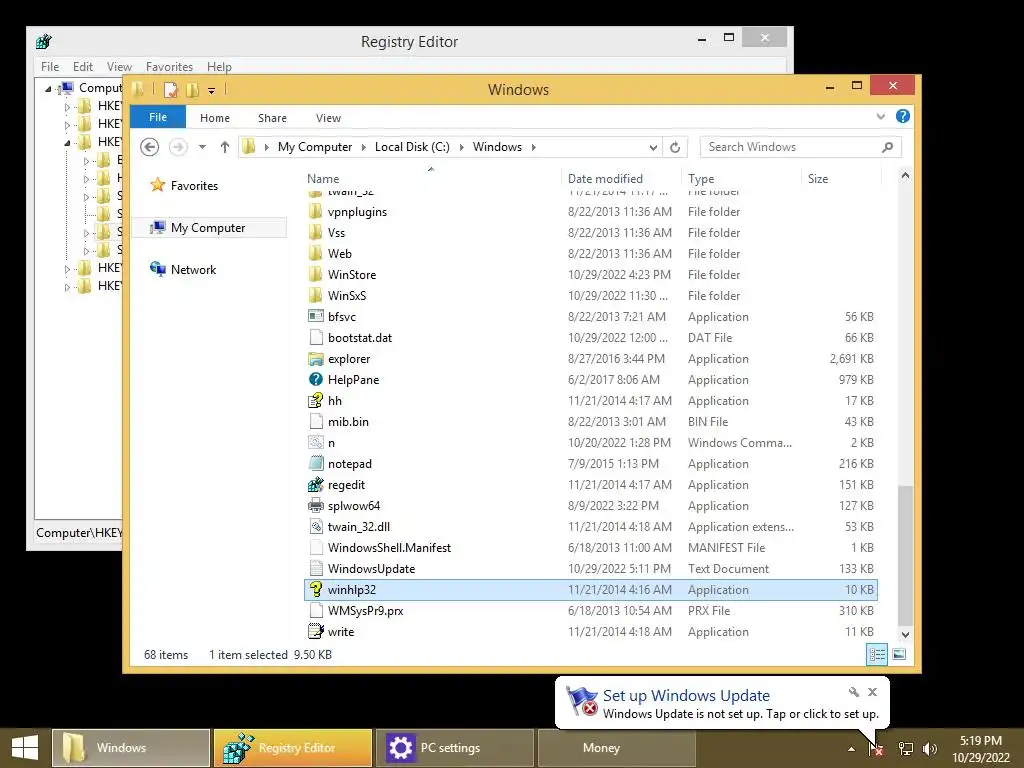The height and width of the screenshot is (768, 1024).
Task: Open the Start button on the taskbar
Action: point(25,748)
